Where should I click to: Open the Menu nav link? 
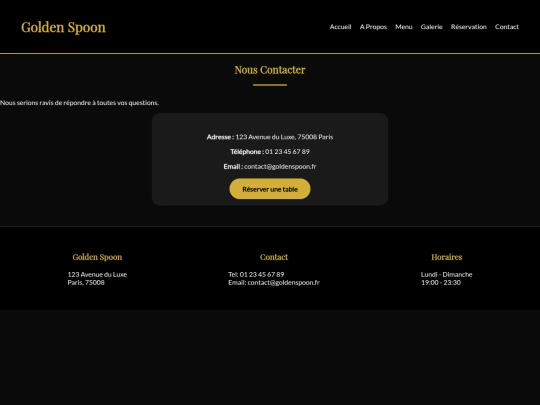[404, 27]
